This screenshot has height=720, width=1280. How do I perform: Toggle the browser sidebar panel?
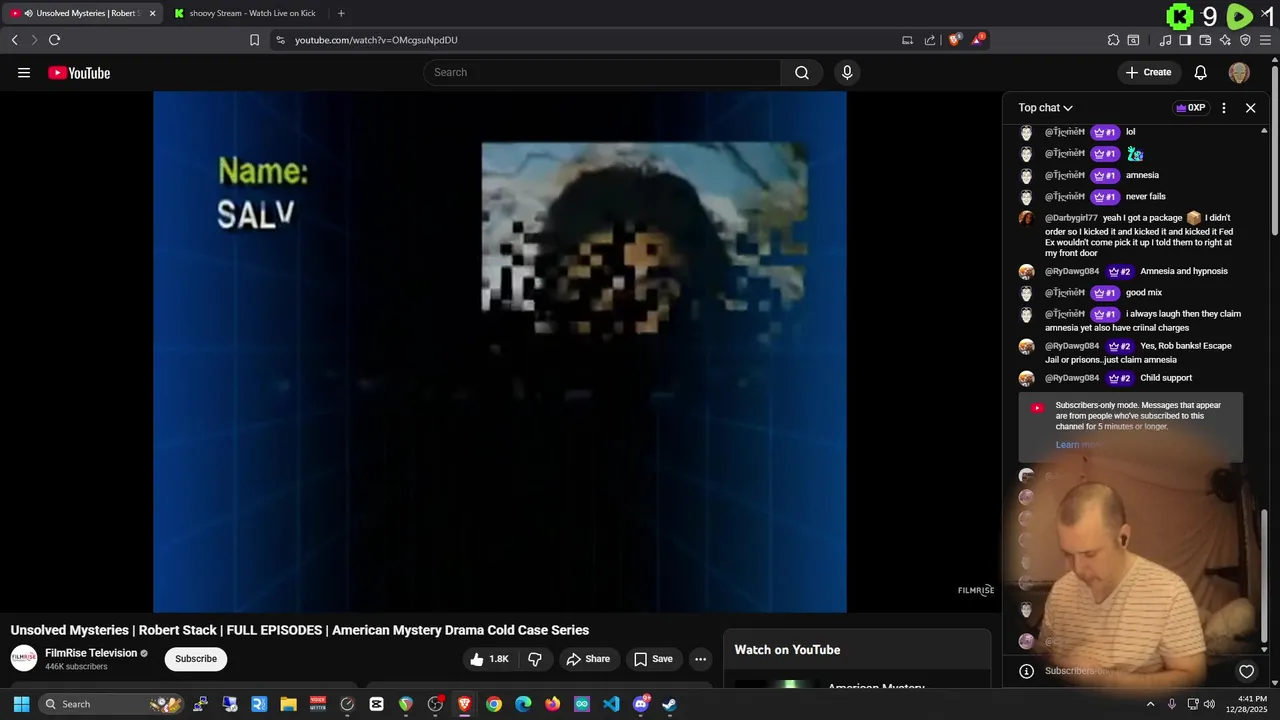tap(1185, 40)
